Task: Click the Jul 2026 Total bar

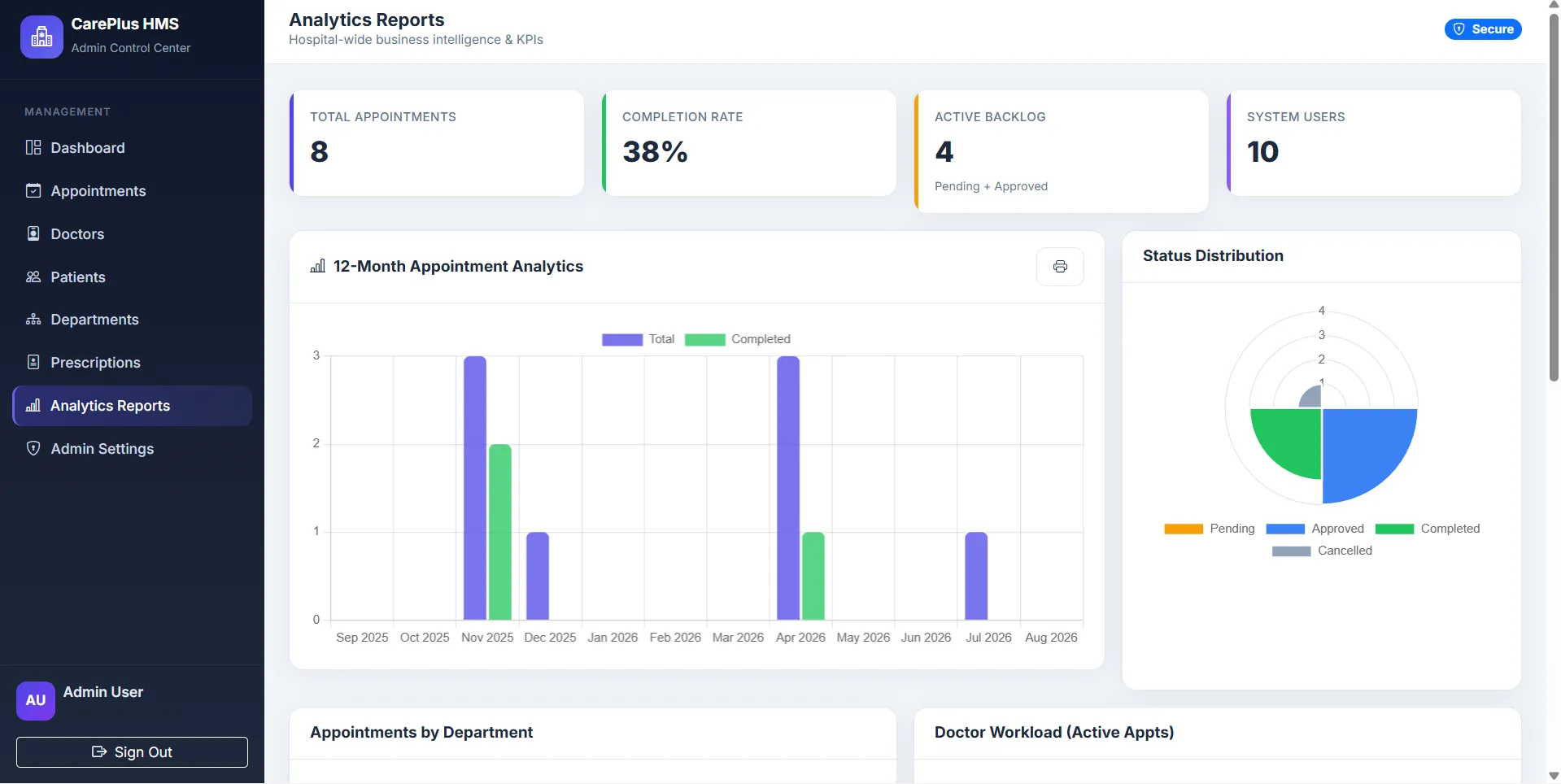Action: tap(976, 576)
